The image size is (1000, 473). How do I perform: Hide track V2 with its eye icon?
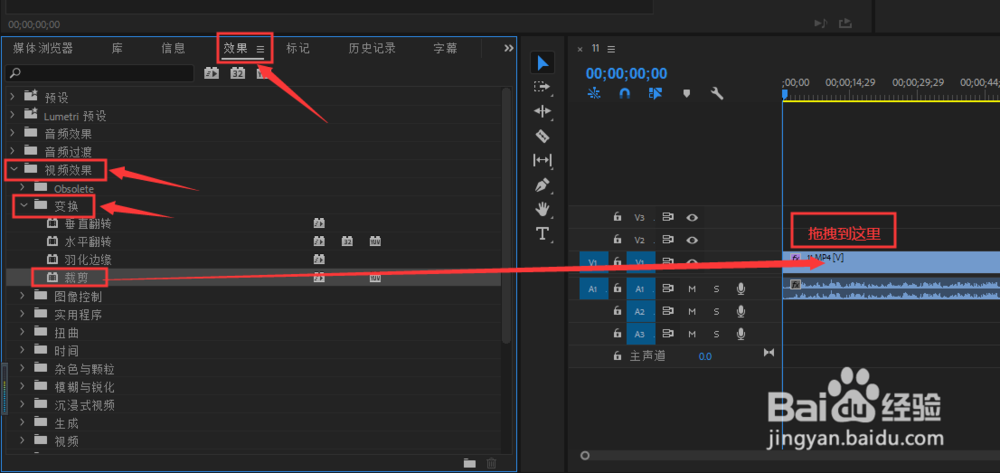tap(692, 240)
